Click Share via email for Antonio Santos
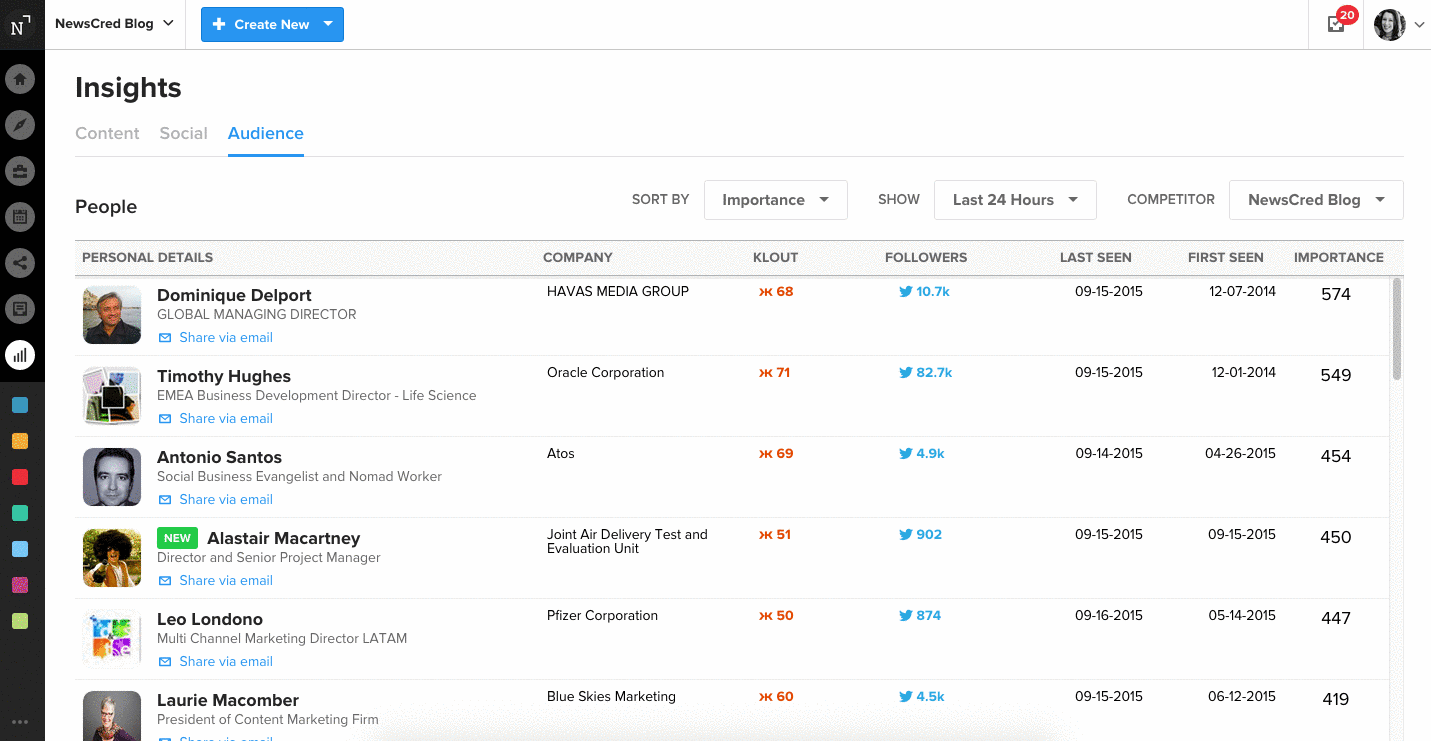Image resolution: width=1431 pixels, height=741 pixels. [216, 499]
